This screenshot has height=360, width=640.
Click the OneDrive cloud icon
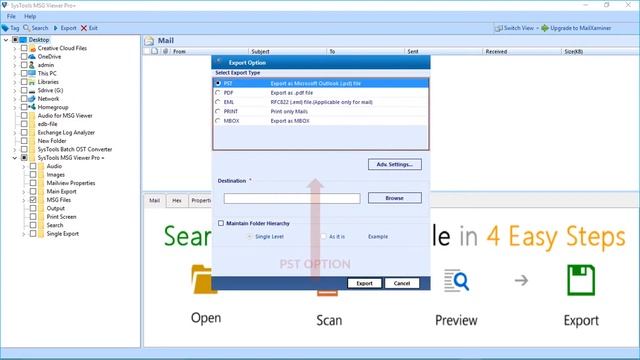click(x=32, y=57)
